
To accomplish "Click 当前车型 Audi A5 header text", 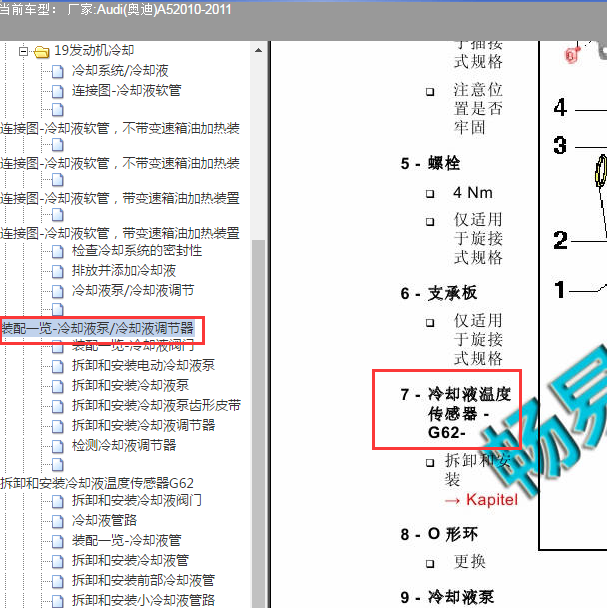I will [116, 9].
